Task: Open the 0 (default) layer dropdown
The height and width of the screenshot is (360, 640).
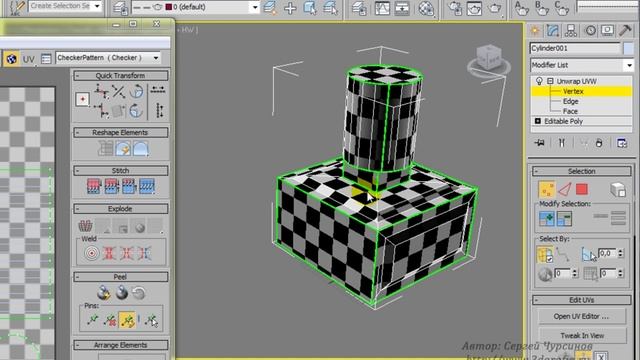Action: [255, 7]
